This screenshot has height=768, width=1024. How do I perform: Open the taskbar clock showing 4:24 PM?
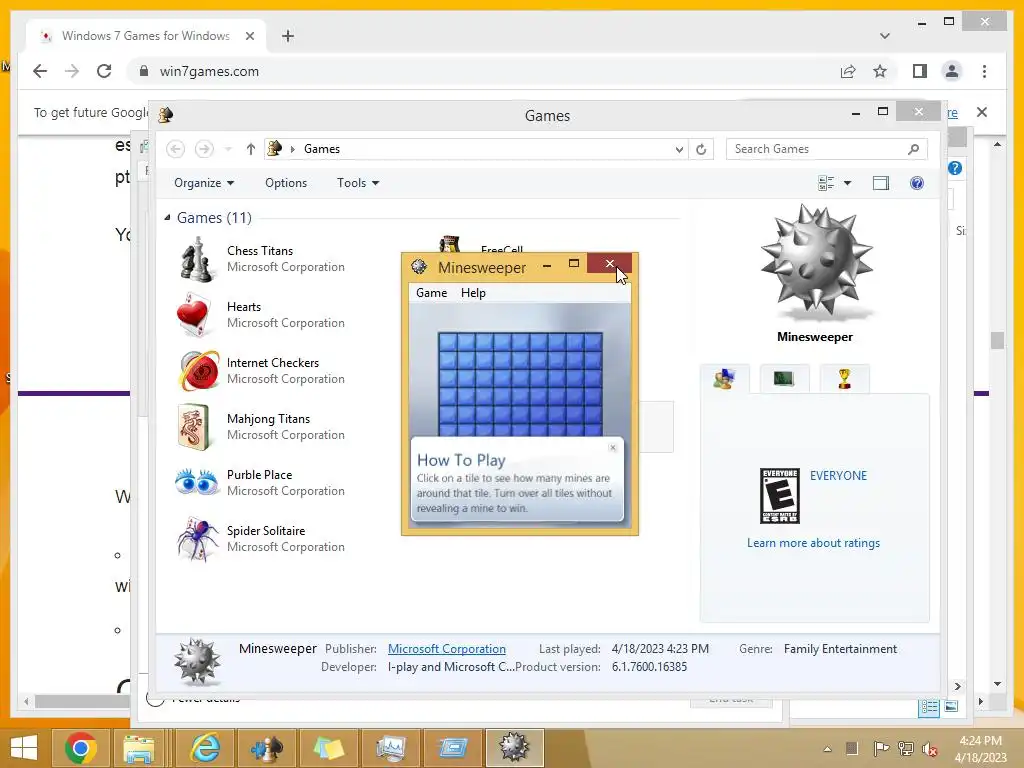pos(980,749)
